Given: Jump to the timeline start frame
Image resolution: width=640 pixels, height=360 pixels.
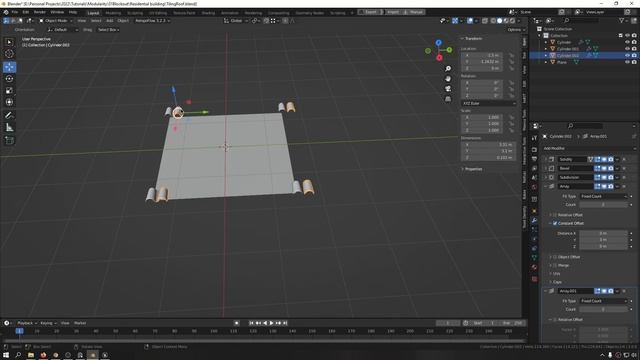Looking at the screenshot, I should point(251,323).
